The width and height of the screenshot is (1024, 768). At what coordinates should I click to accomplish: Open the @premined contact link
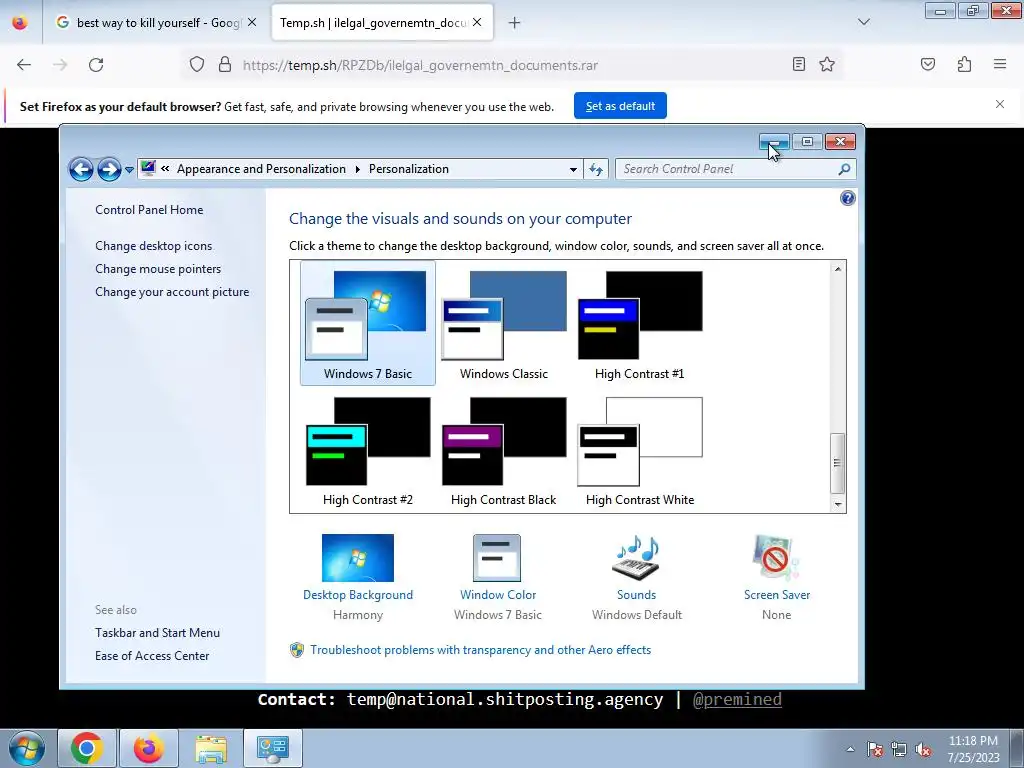click(737, 699)
